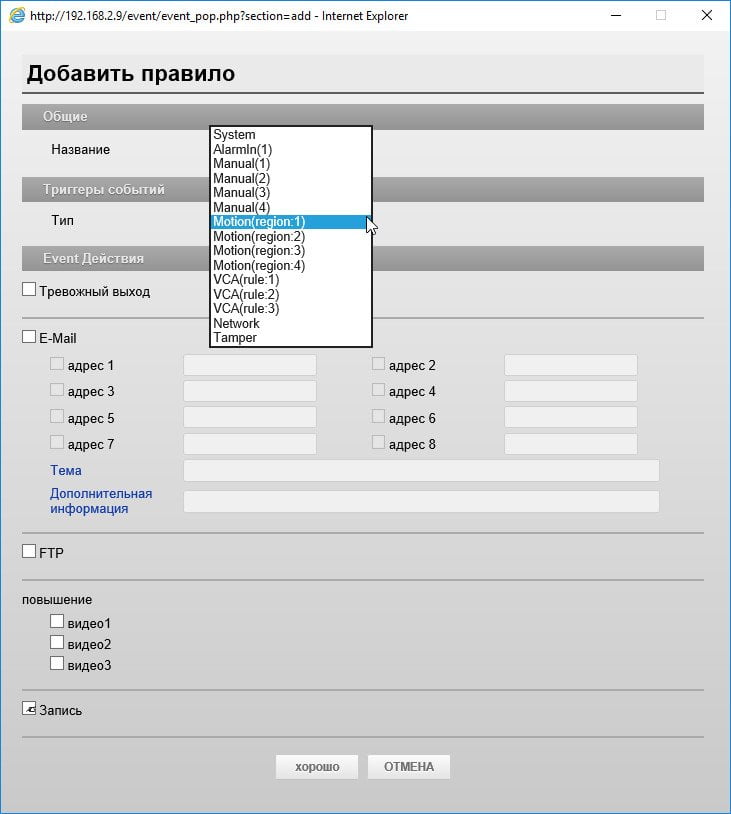Click the Дополнительная информация input field
Viewport: 731px width, 814px height.
pyautogui.click(x=422, y=501)
